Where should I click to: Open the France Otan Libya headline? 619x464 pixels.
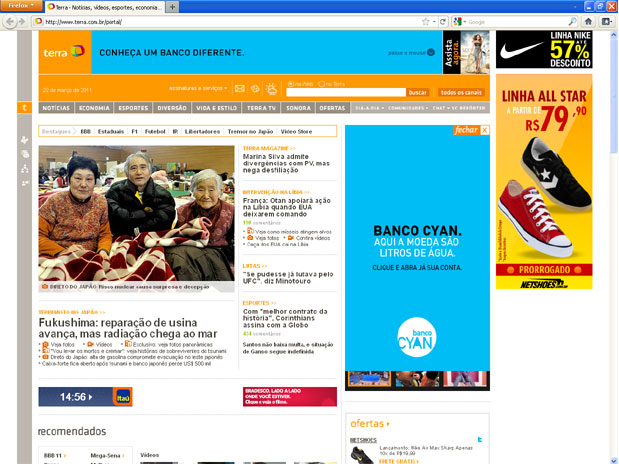pyautogui.click(x=287, y=207)
